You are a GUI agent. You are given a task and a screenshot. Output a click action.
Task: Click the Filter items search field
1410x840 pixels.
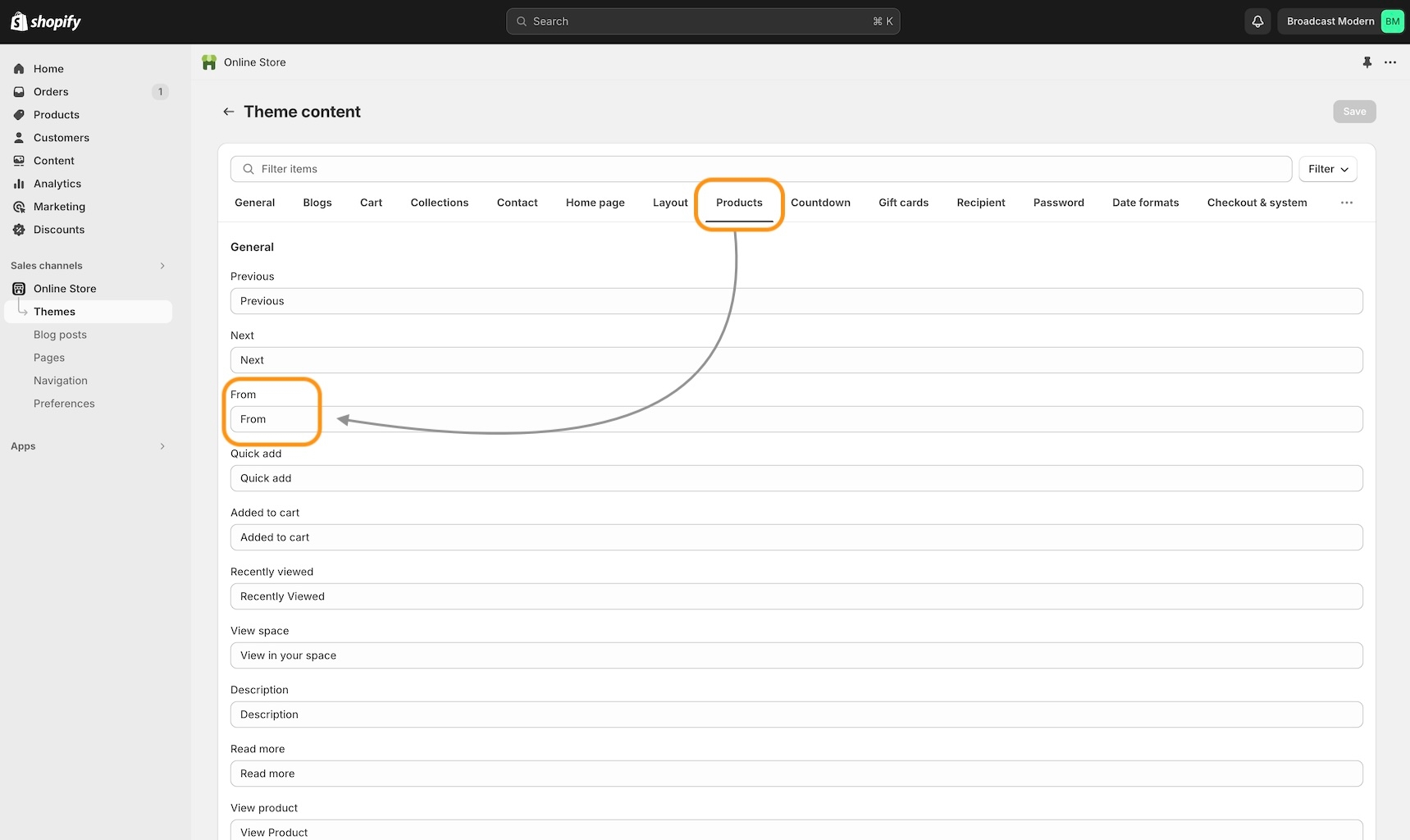click(760, 169)
